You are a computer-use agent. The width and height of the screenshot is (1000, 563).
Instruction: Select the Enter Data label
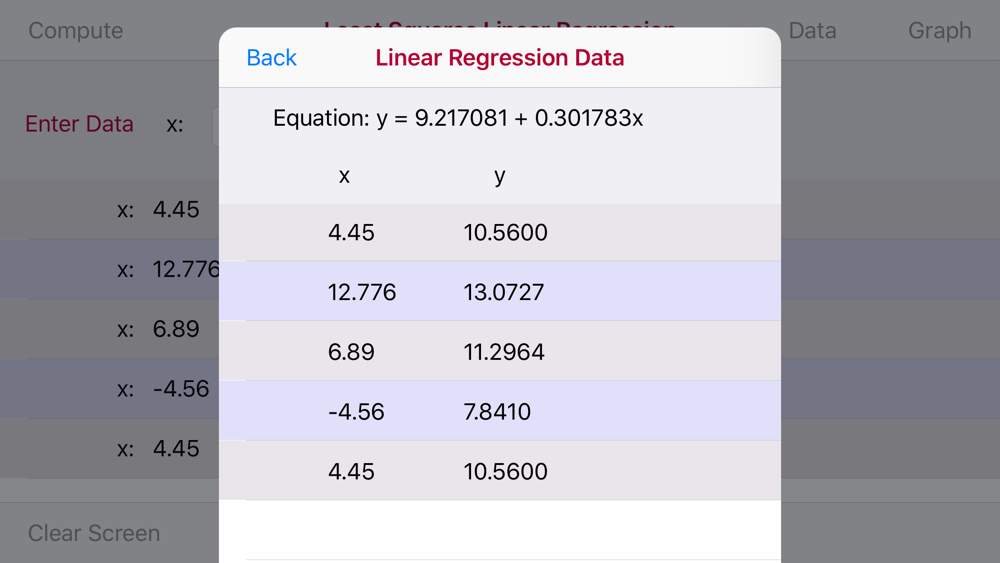point(79,124)
